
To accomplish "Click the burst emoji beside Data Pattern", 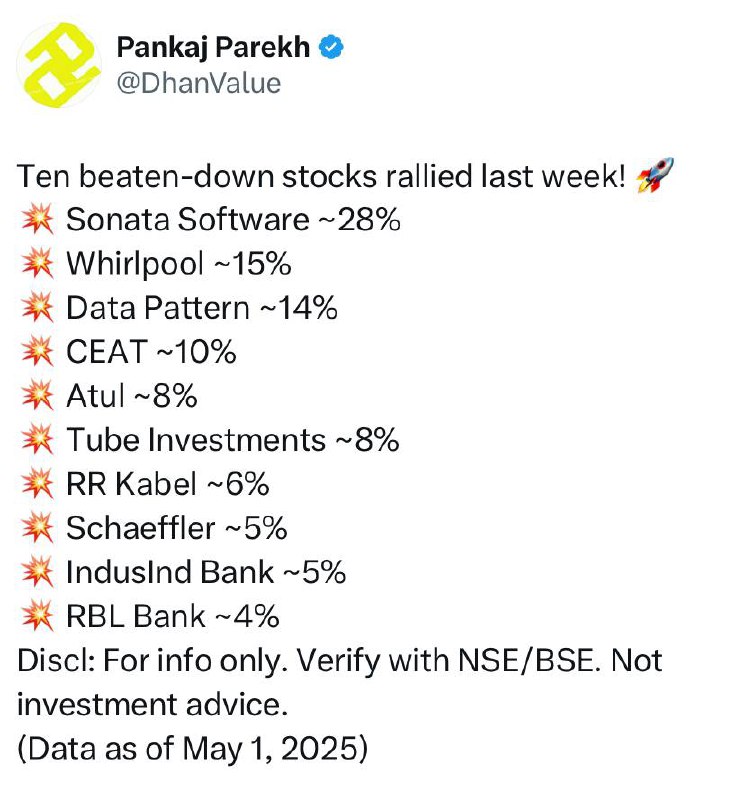I will [x=37, y=308].
